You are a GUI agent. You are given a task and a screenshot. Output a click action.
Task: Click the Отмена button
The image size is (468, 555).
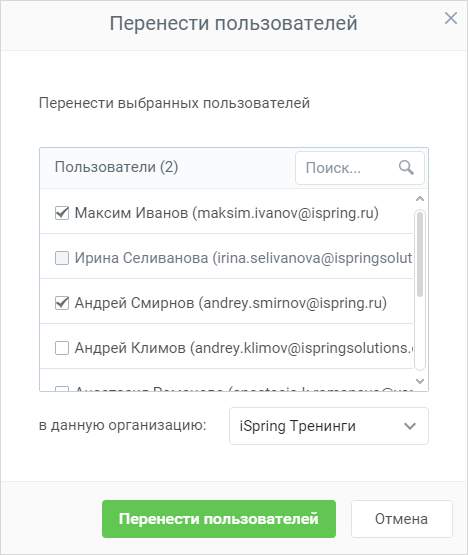click(401, 519)
